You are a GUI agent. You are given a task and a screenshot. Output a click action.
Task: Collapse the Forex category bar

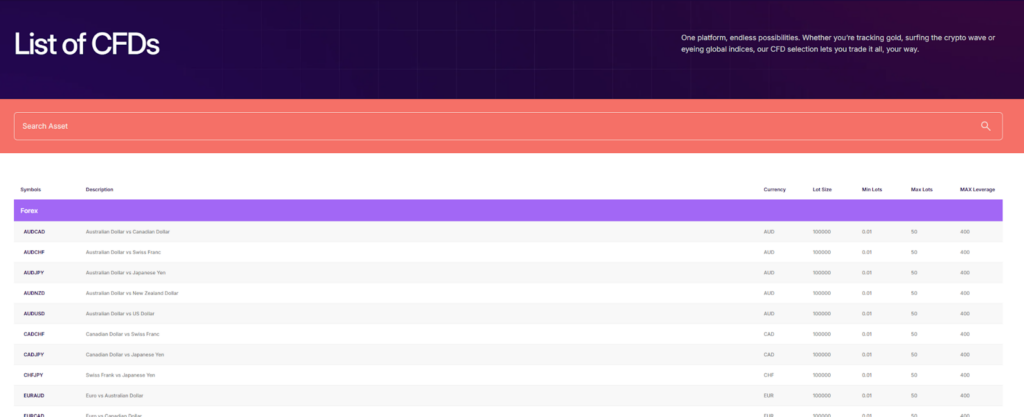tap(508, 210)
